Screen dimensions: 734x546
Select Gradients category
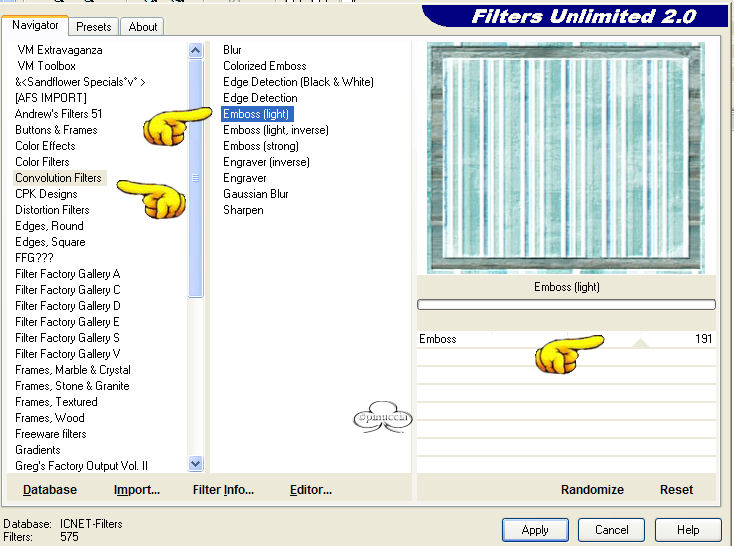point(38,450)
